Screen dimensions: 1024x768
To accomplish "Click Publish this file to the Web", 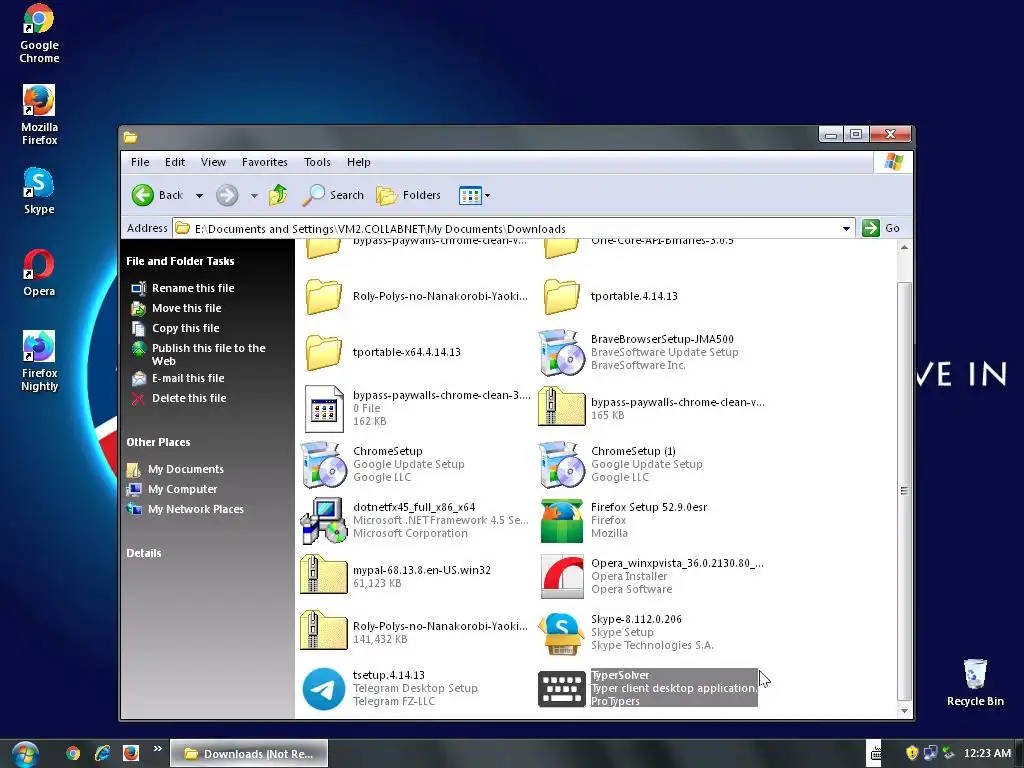I will [x=208, y=355].
